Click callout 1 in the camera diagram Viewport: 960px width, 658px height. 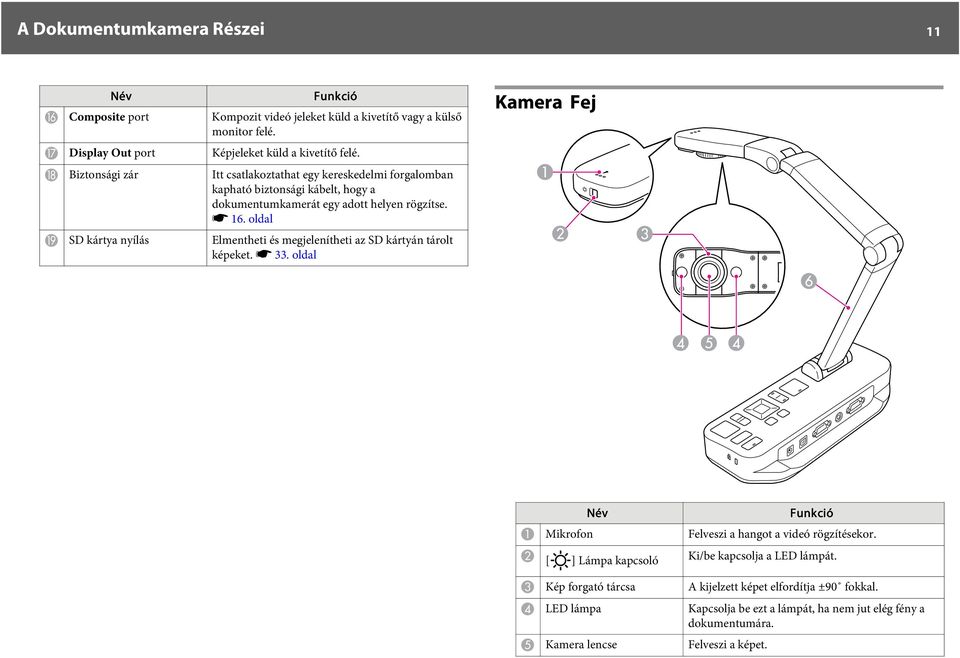[544, 172]
